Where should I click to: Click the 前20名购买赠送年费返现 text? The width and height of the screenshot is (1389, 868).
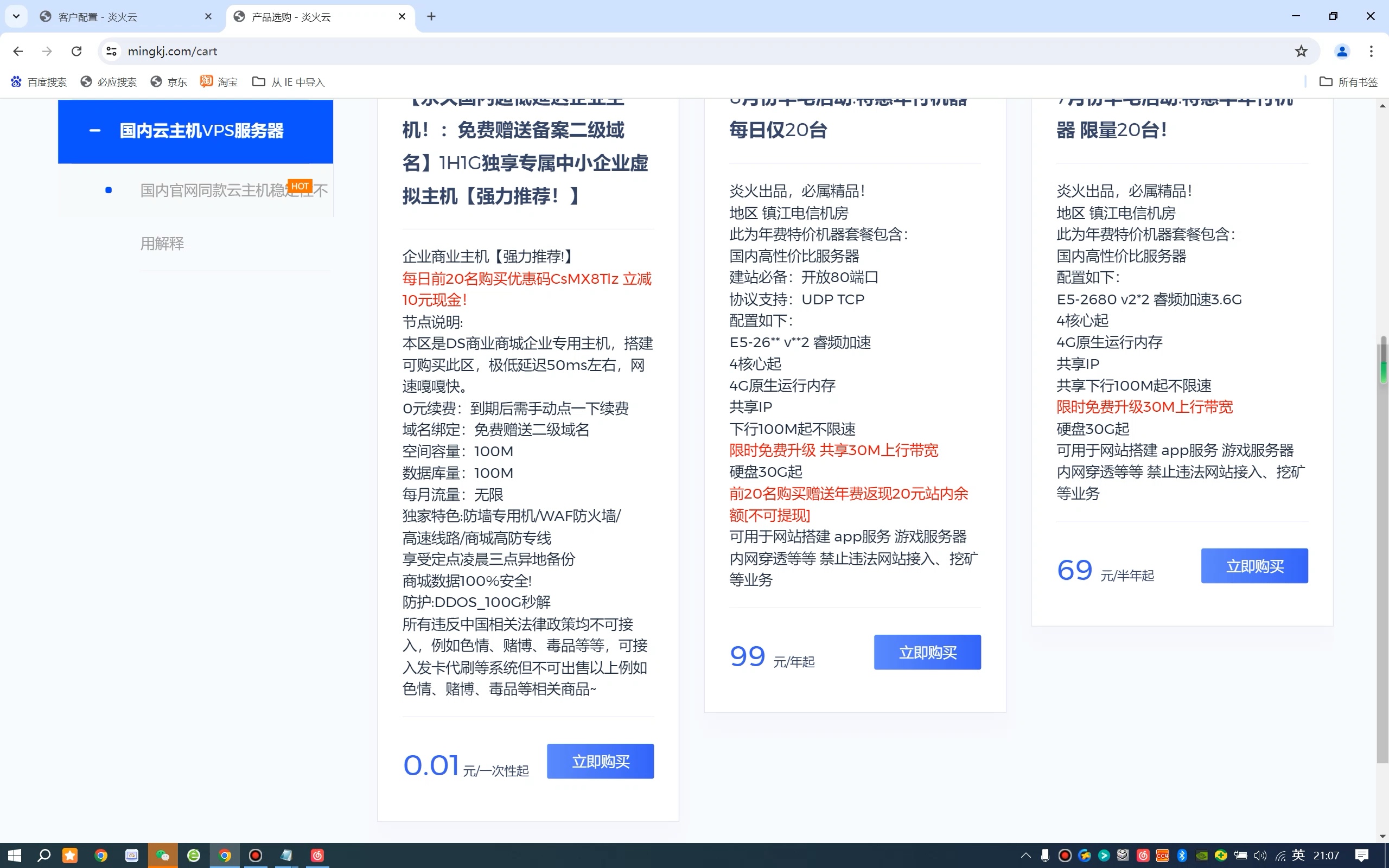(849, 504)
